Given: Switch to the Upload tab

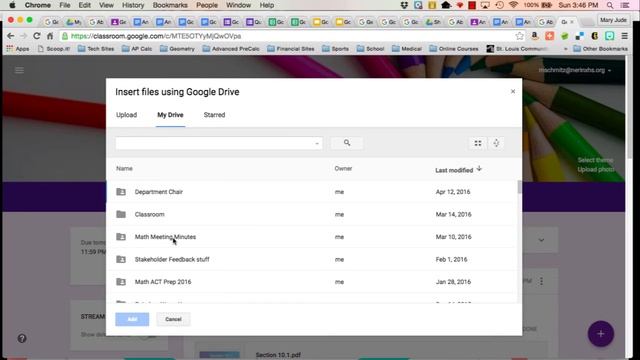Looking at the screenshot, I should coord(127,115).
